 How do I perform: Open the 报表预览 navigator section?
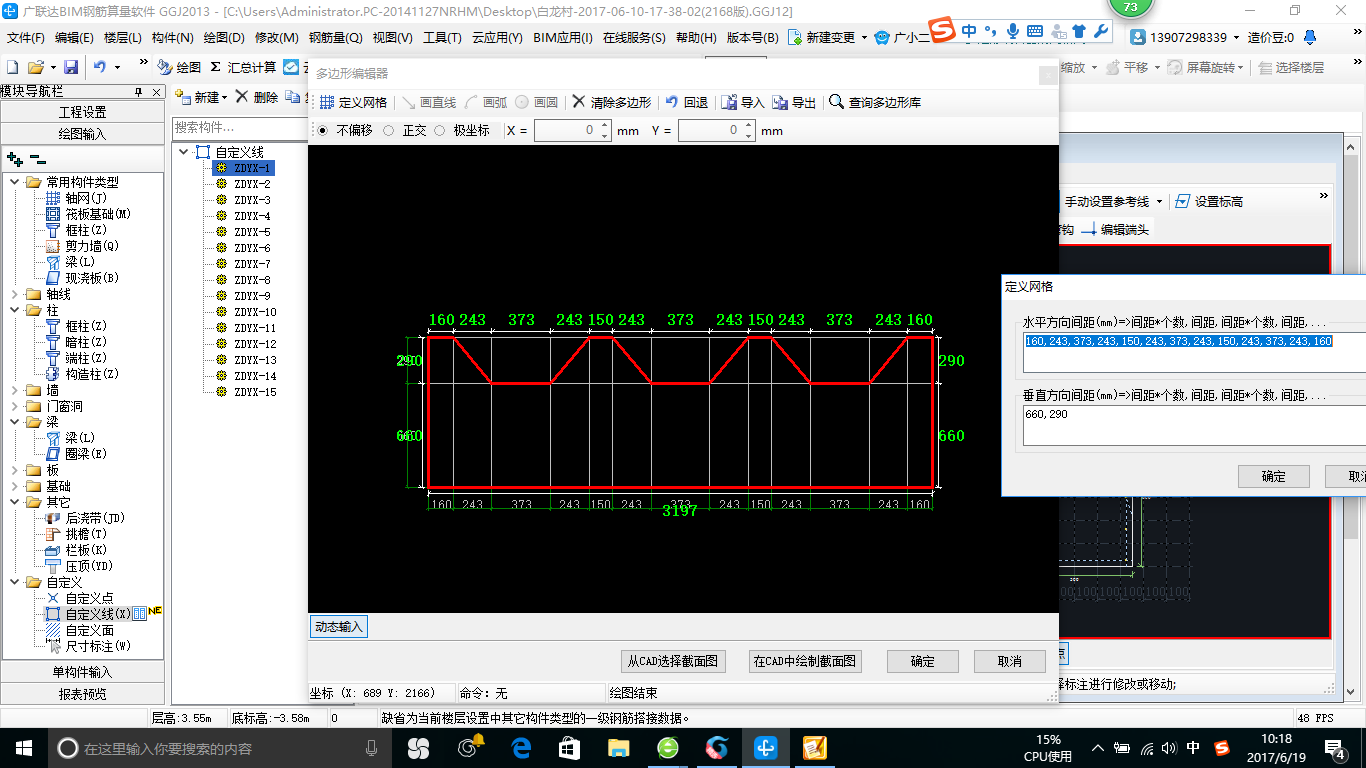click(x=82, y=693)
